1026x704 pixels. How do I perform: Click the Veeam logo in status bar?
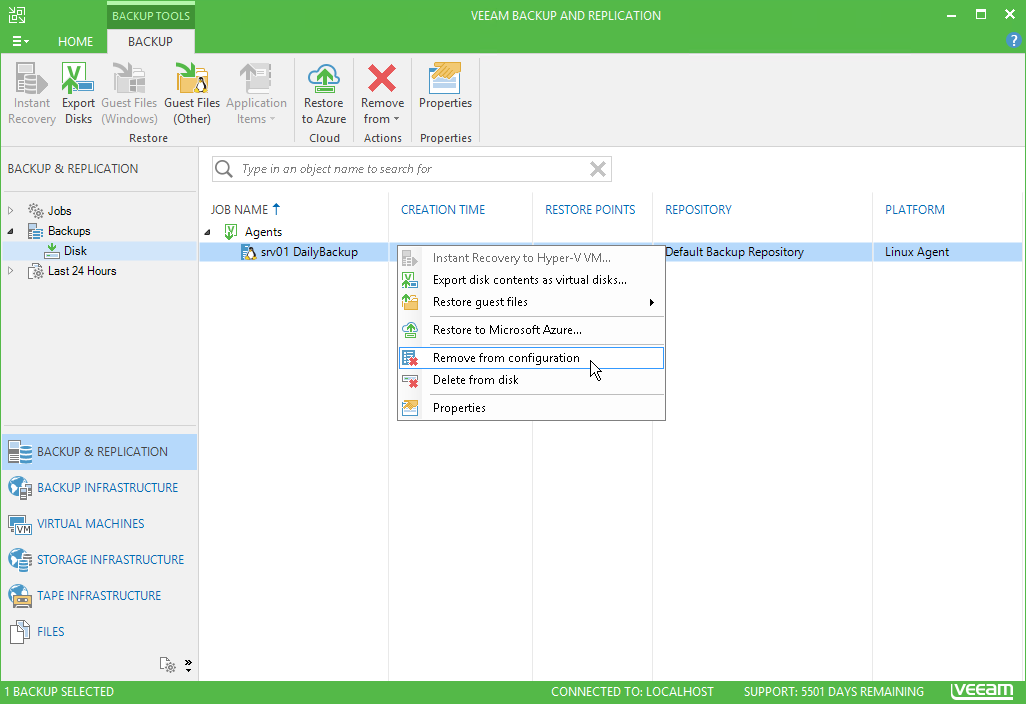click(982, 691)
